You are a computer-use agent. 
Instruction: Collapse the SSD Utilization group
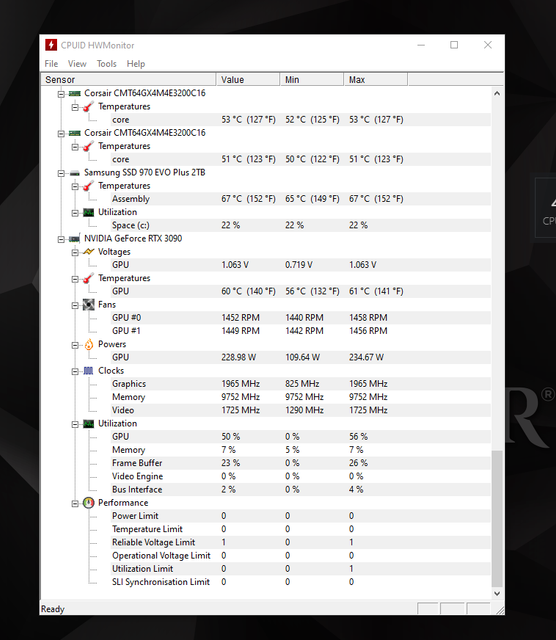pyautogui.click(x=75, y=213)
